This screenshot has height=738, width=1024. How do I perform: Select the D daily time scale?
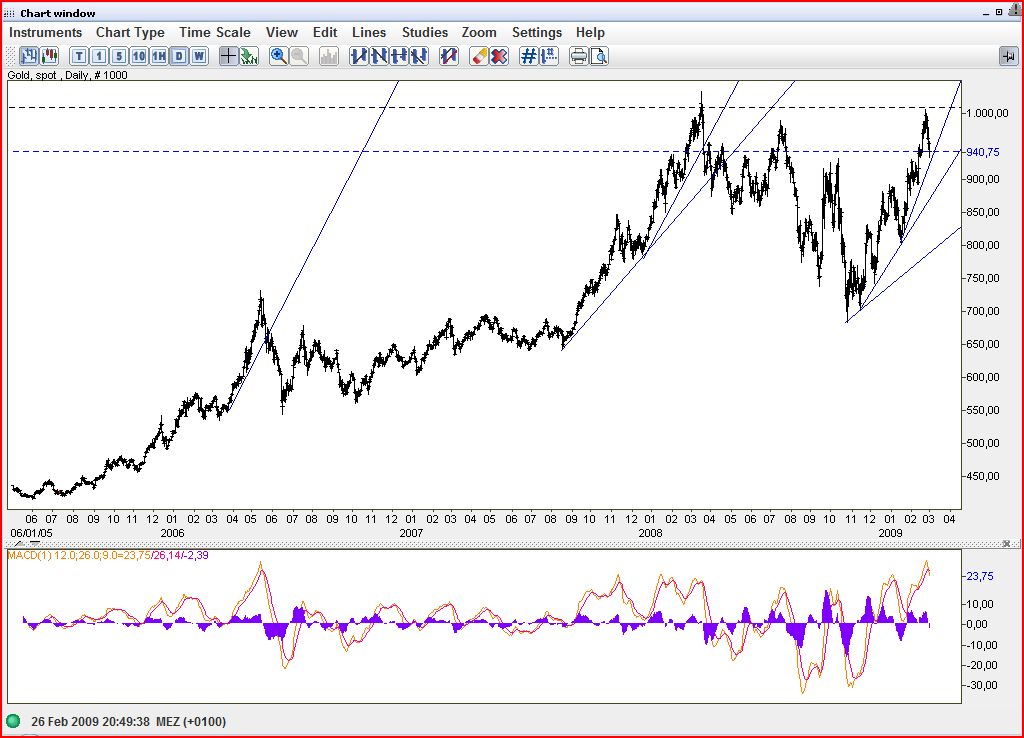click(179, 56)
